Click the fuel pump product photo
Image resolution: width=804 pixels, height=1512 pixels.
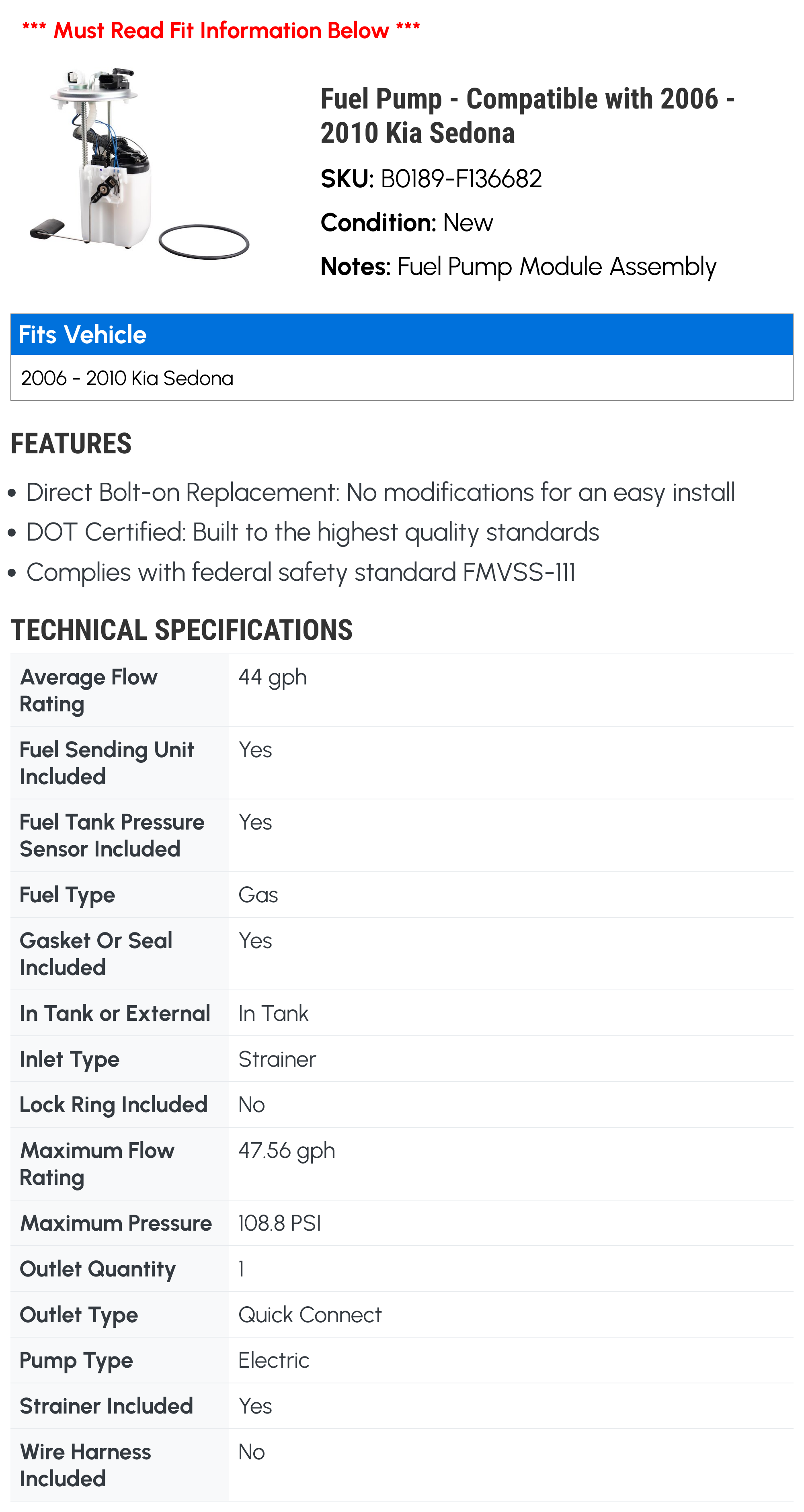pyautogui.click(x=139, y=164)
